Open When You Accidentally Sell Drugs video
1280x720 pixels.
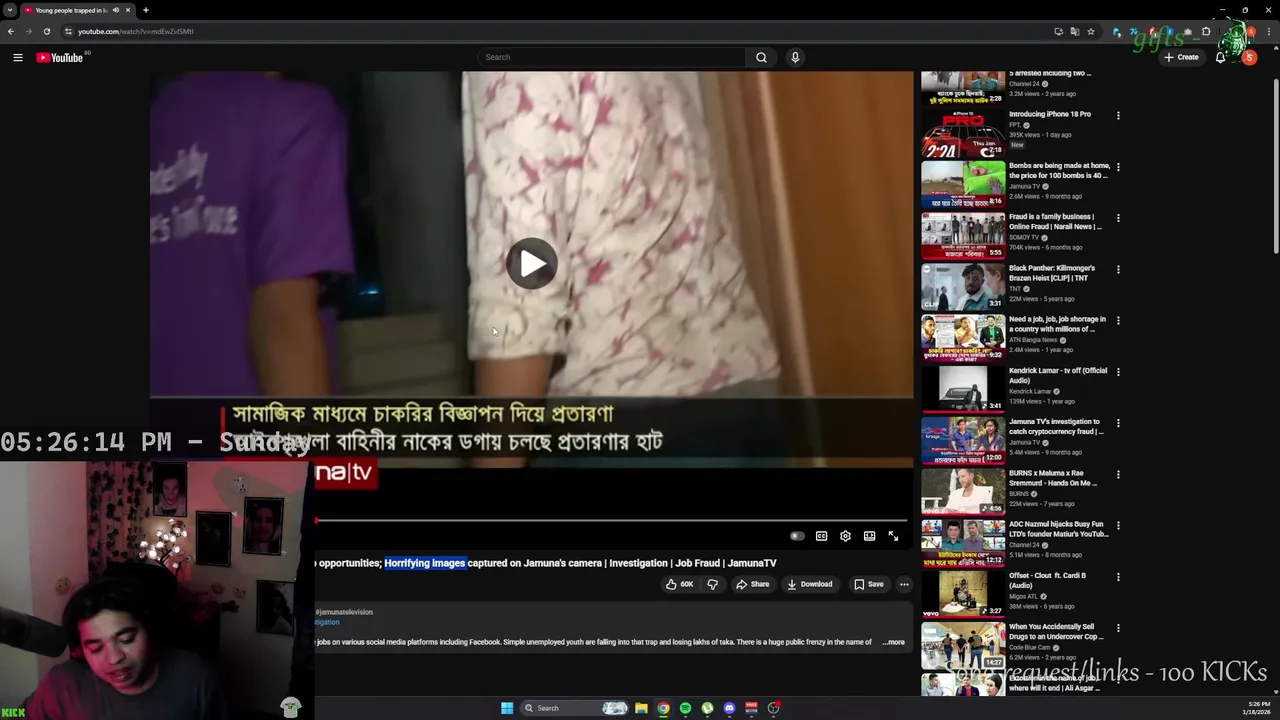tap(1056, 631)
